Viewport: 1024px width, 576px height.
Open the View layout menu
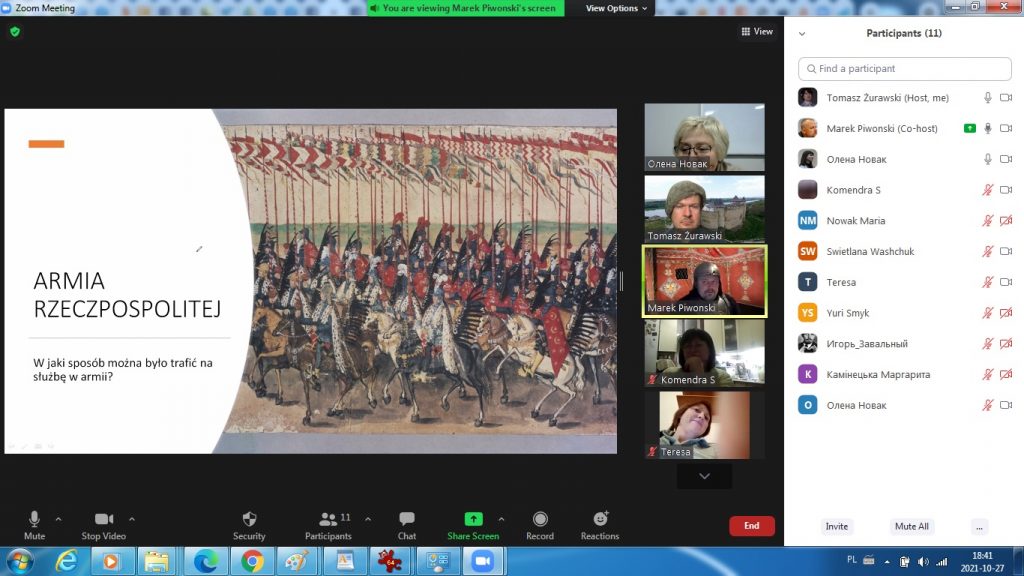pos(757,32)
